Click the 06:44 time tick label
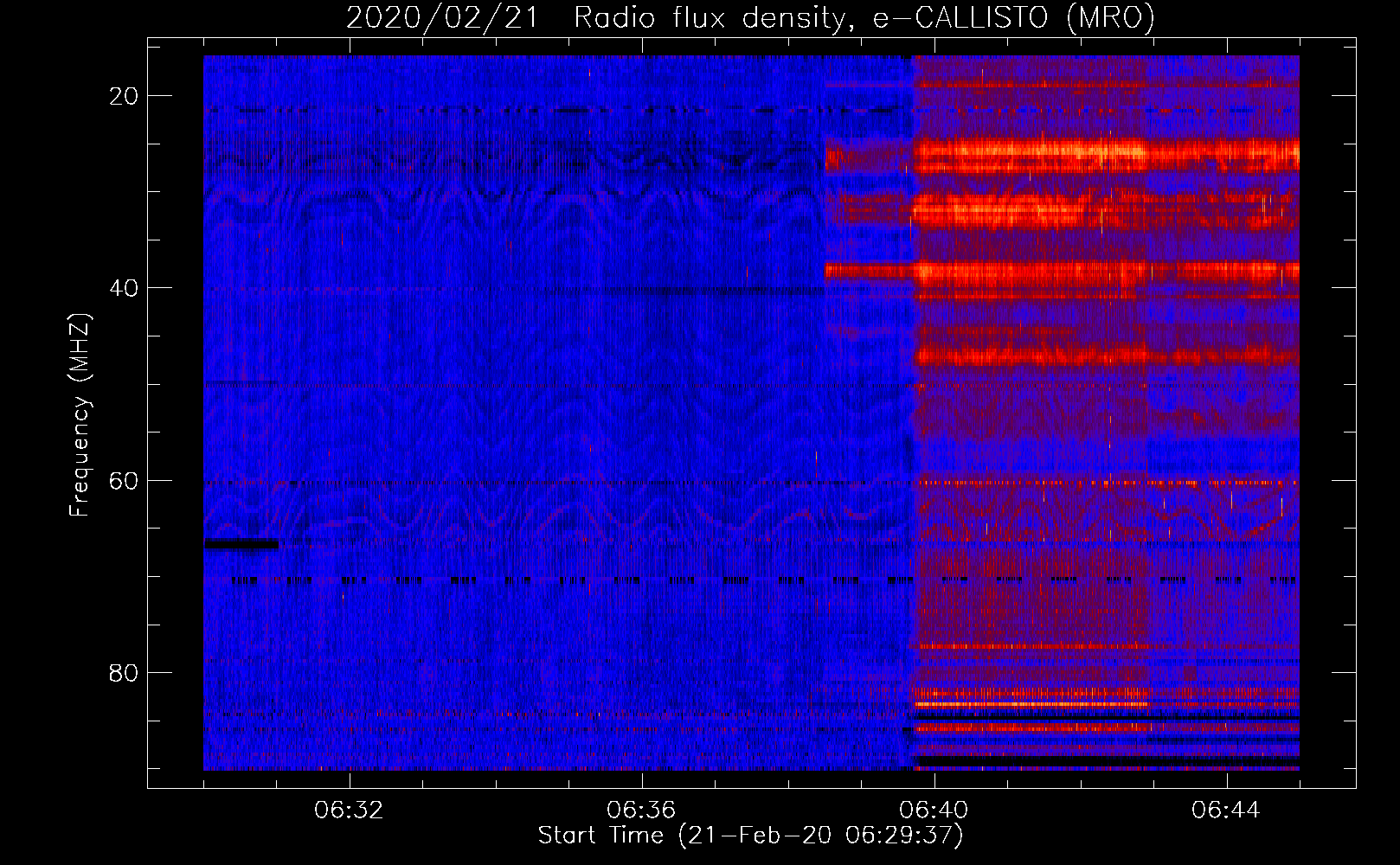The height and width of the screenshot is (865, 1400). [x=1226, y=811]
